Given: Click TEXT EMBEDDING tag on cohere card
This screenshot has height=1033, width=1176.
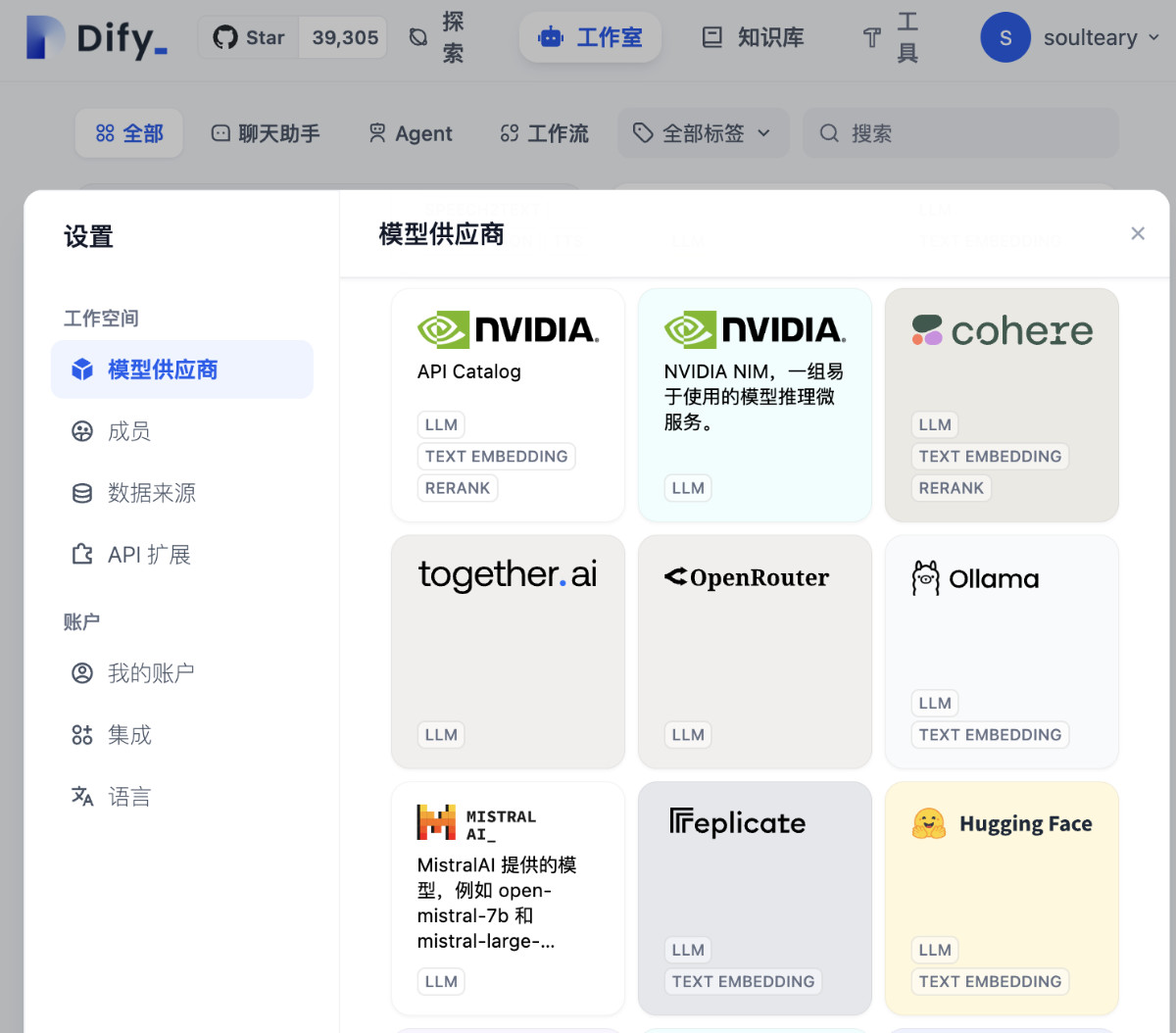Looking at the screenshot, I should (990, 457).
